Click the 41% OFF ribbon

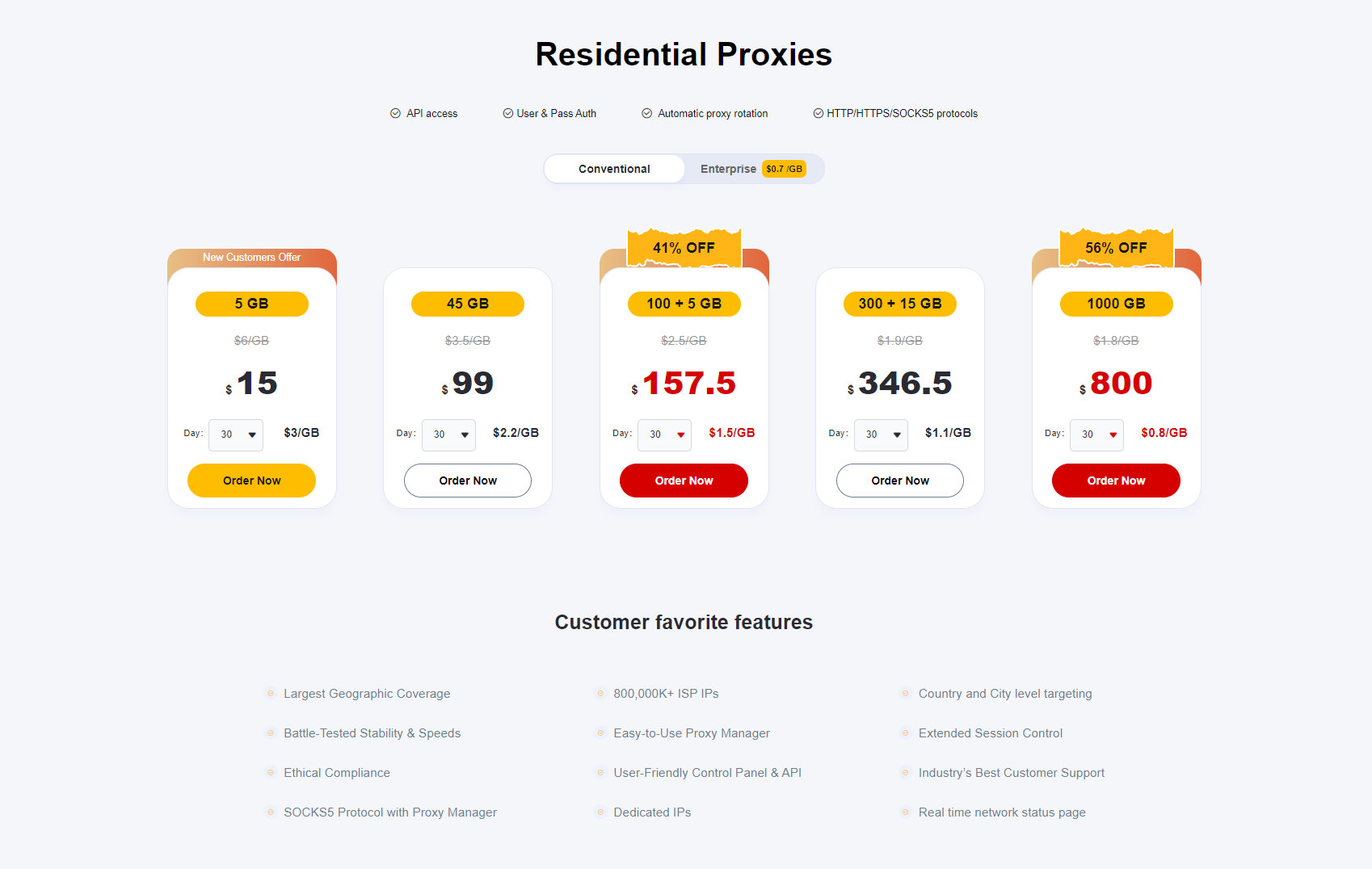click(x=684, y=248)
